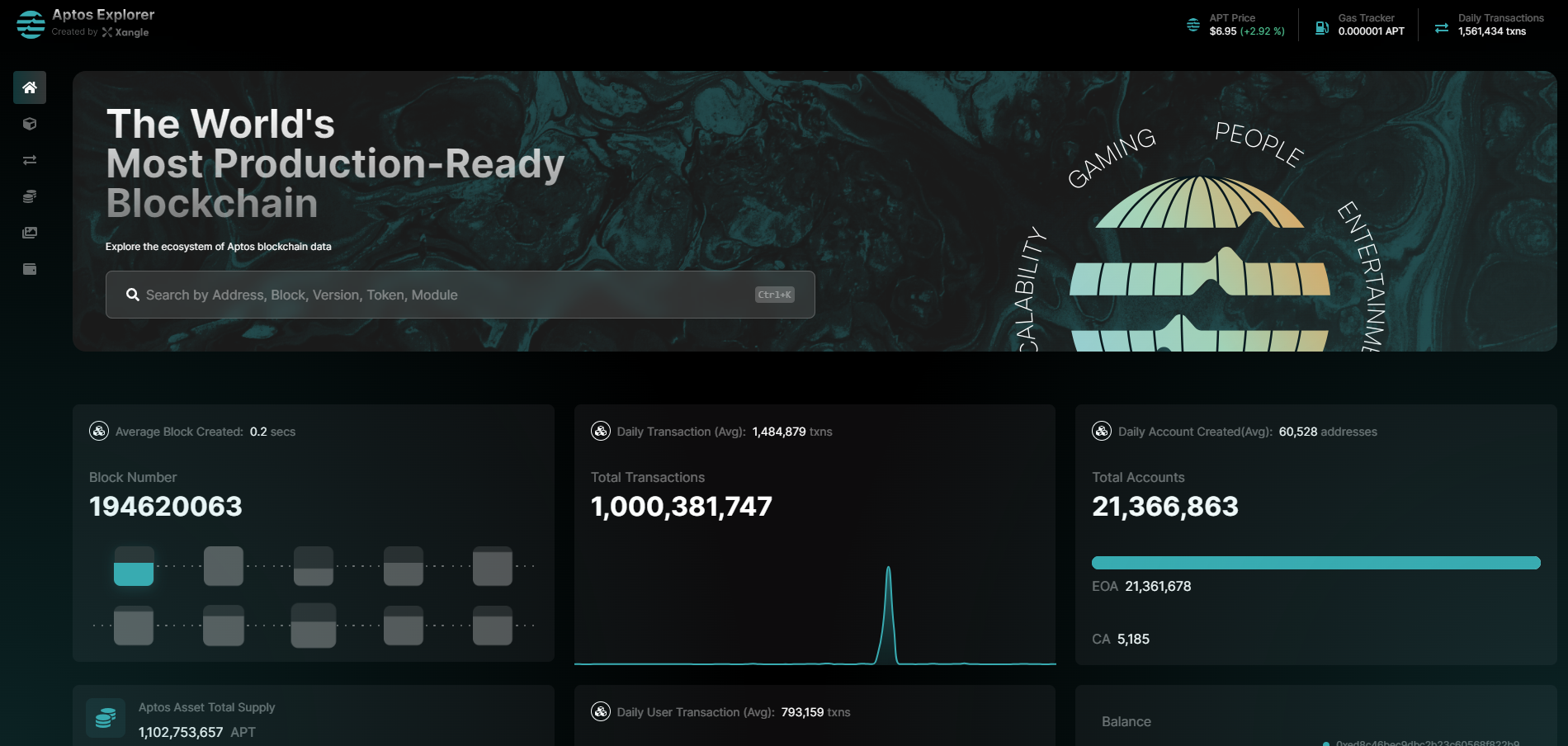
Task: Click the Aptos Asset Total Supply label
Action: (x=207, y=707)
